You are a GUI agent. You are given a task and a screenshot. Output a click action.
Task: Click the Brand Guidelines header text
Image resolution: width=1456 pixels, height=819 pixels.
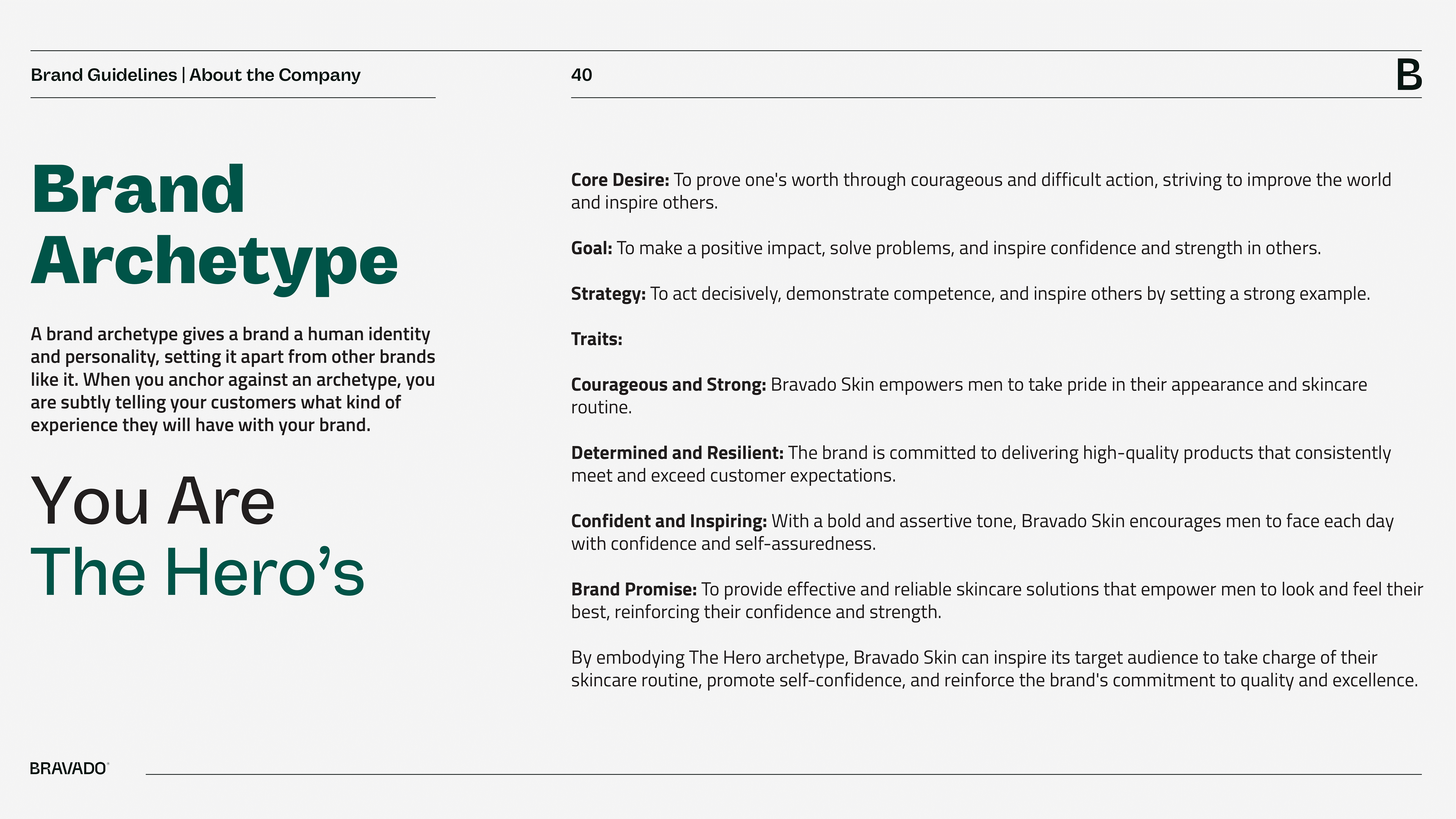coord(104,75)
